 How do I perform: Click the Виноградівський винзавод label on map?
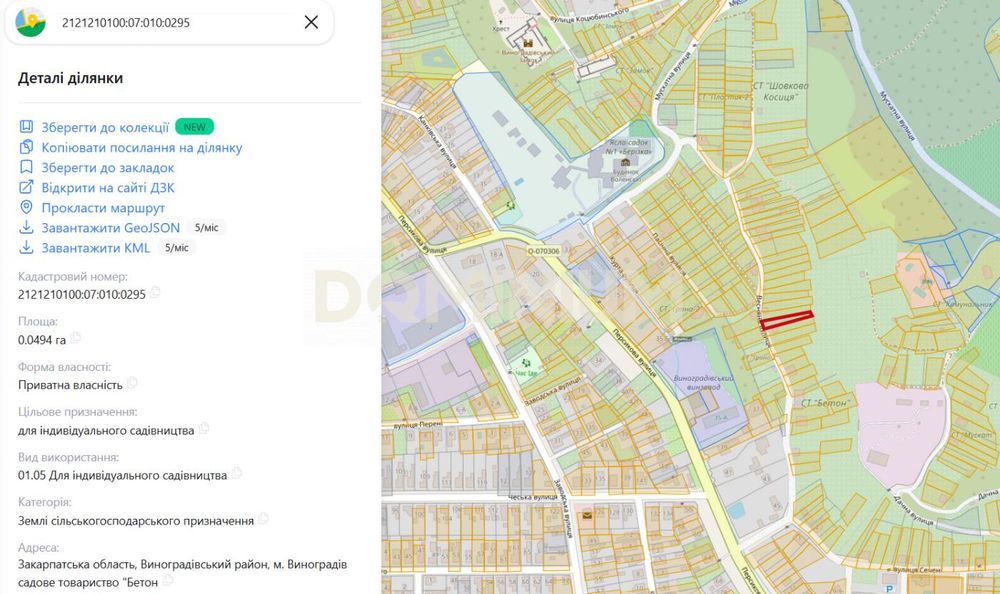pyautogui.click(x=703, y=382)
